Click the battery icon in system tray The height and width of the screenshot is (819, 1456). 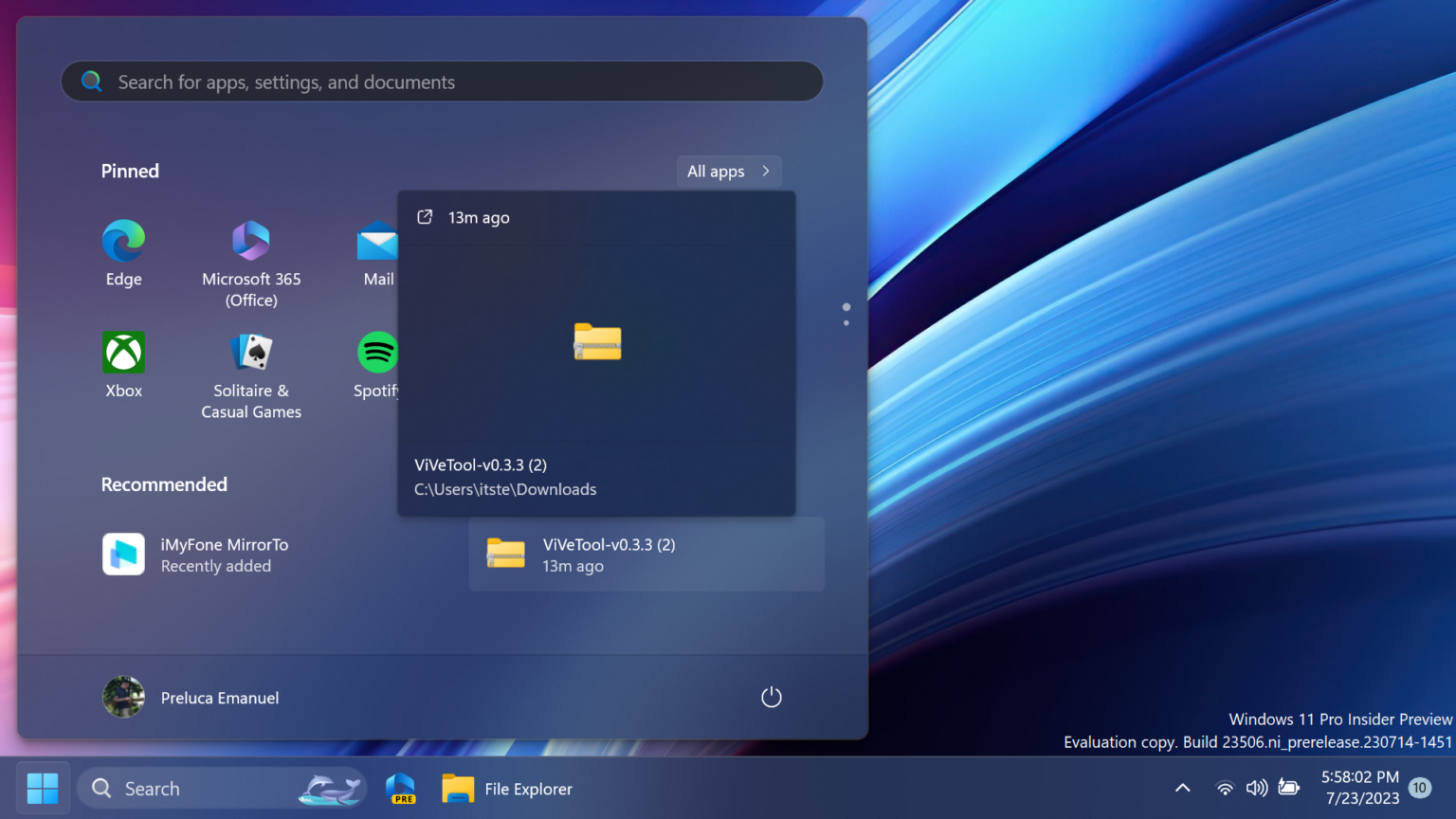click(1288, 788)
